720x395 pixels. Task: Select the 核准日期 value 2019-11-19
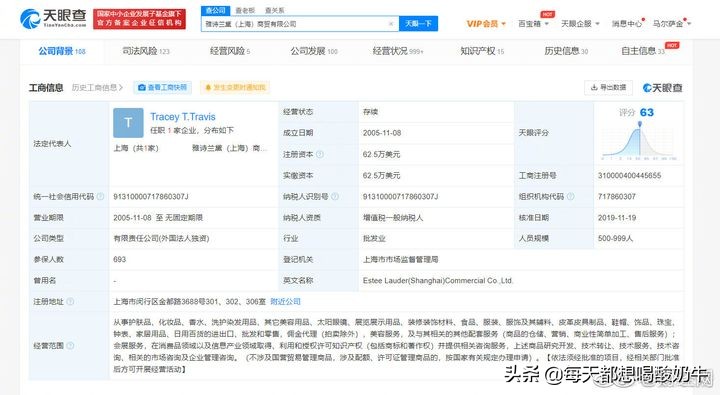617,218
